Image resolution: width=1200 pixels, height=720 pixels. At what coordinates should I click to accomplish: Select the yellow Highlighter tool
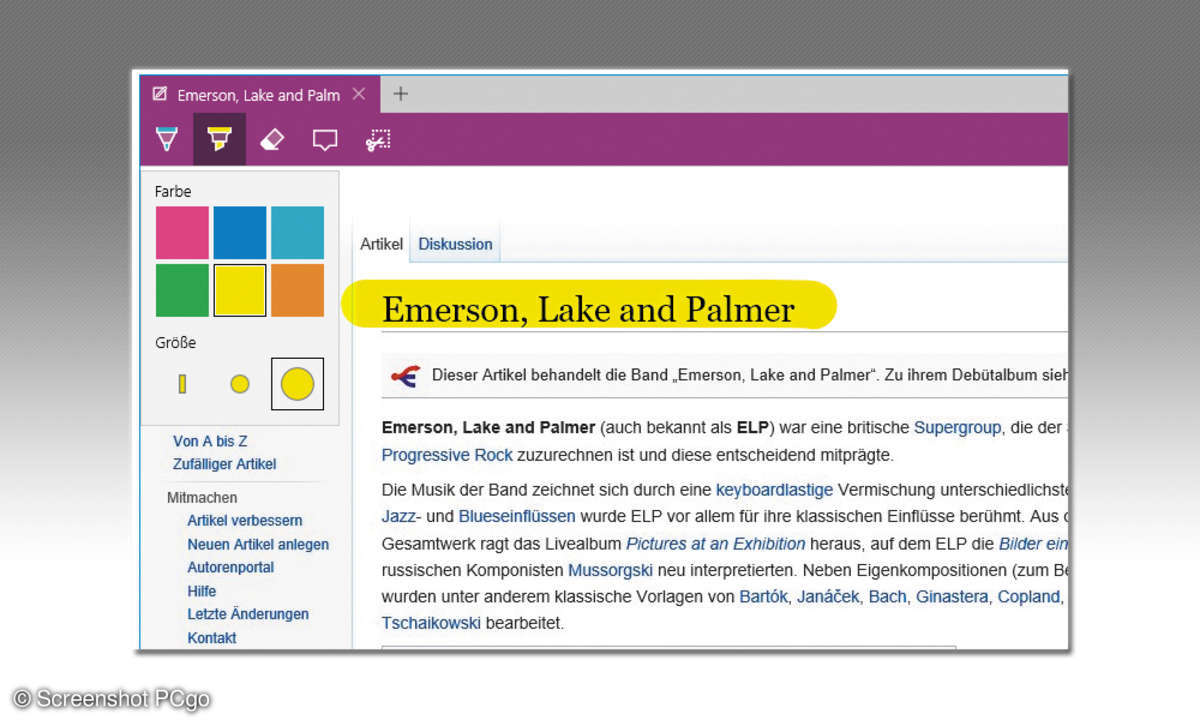219,140
